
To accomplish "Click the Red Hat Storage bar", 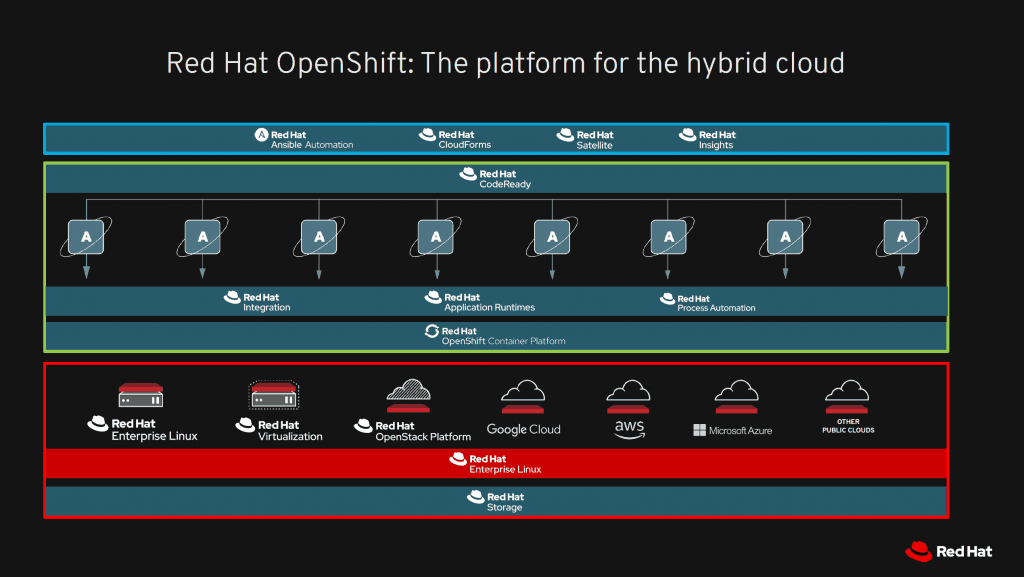I will [x=495, y=502].
